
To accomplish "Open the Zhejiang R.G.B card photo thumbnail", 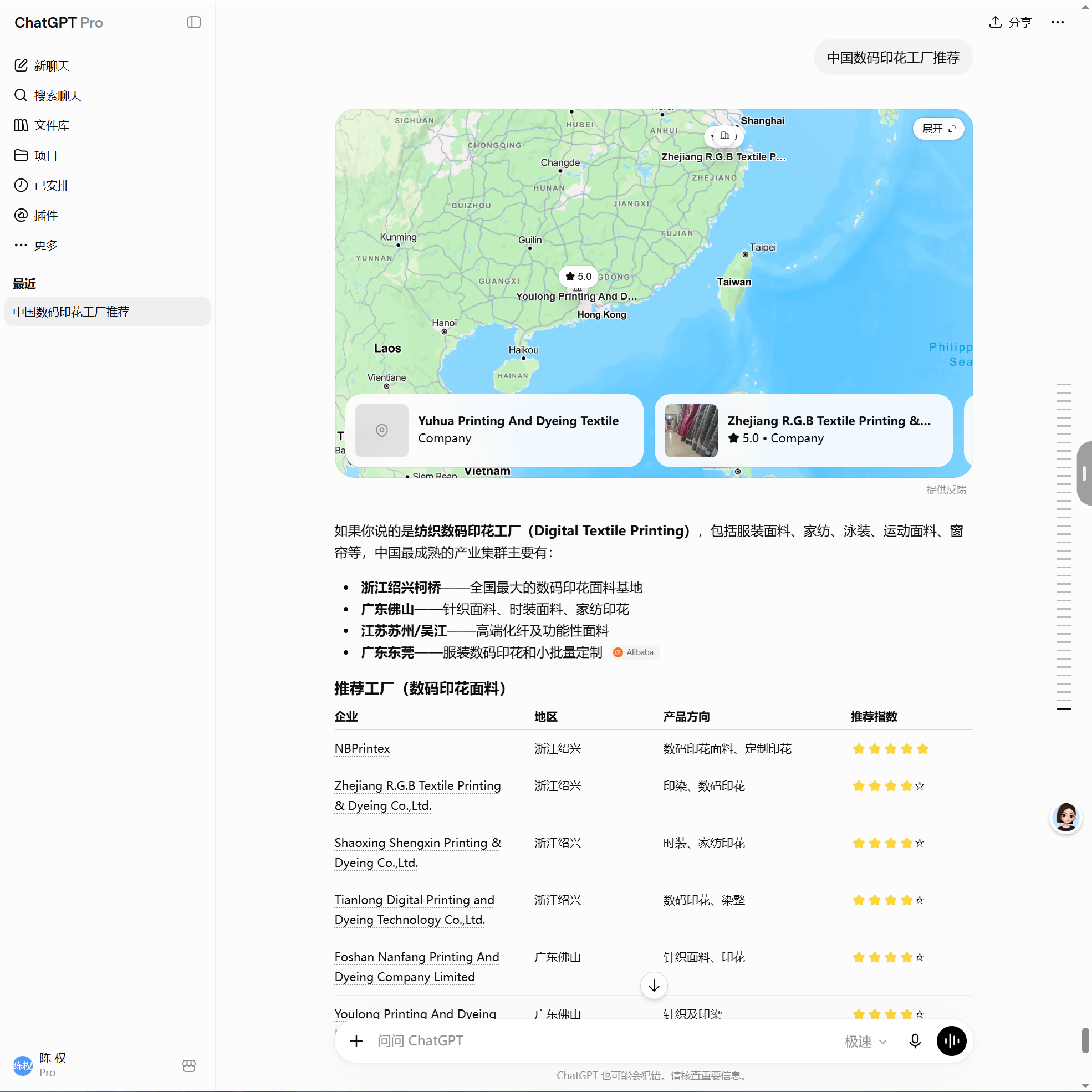I will click(691, 430).
